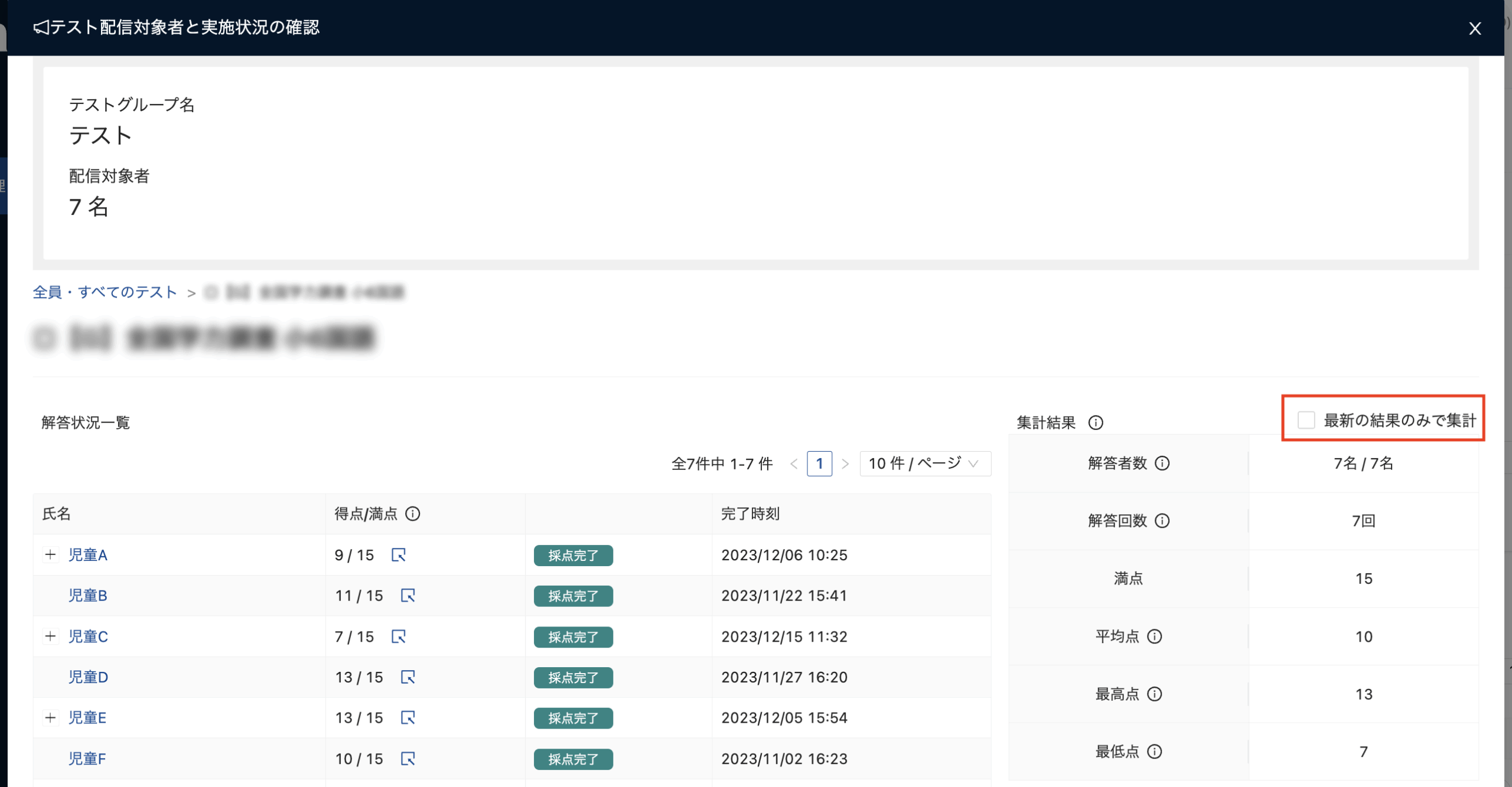
Task: Click info icon next to 最高点
Action: (1155, 694)
